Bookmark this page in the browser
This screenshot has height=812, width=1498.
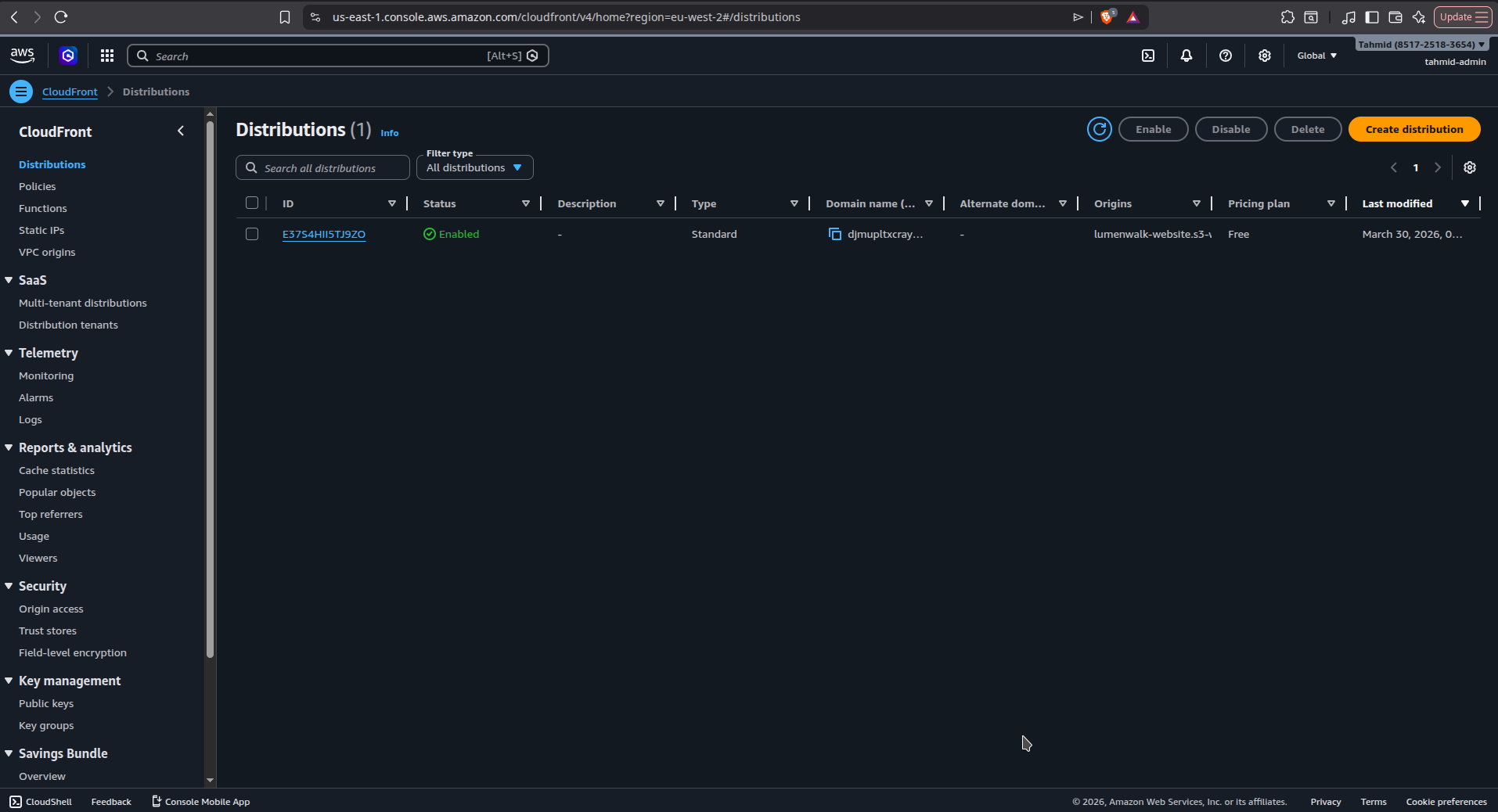[x=285, y=17]
